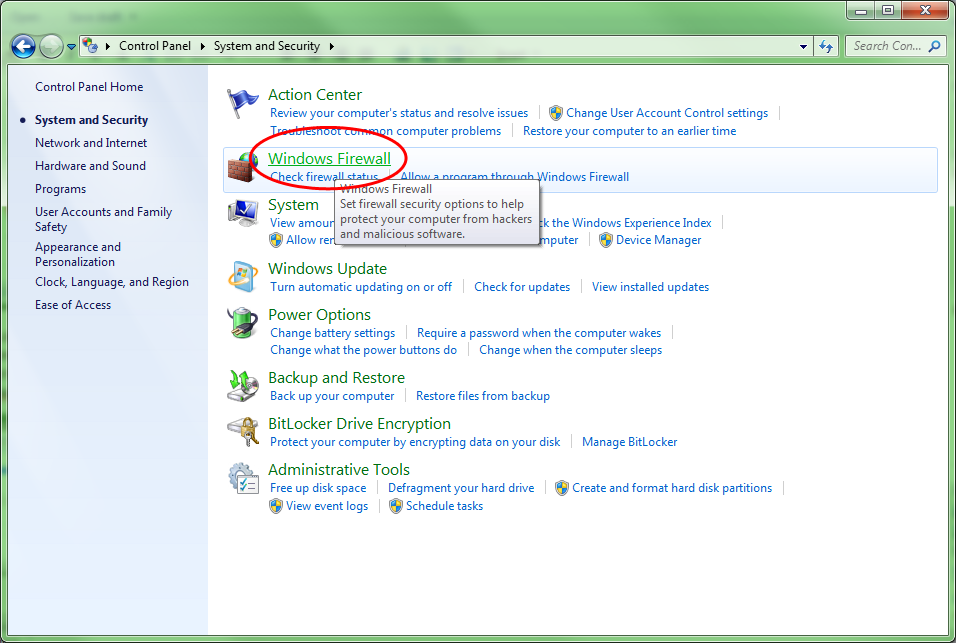Click the BitLocker Drive Encryption keys icon

(x=242, y=432)
